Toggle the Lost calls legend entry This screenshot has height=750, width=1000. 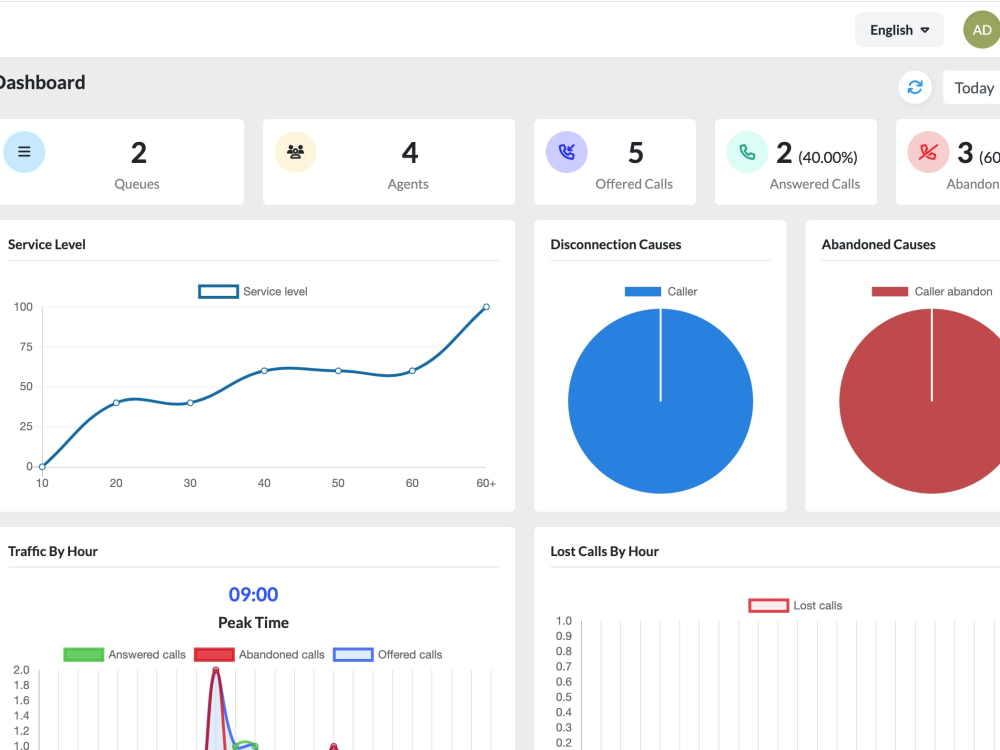(795, 605)
